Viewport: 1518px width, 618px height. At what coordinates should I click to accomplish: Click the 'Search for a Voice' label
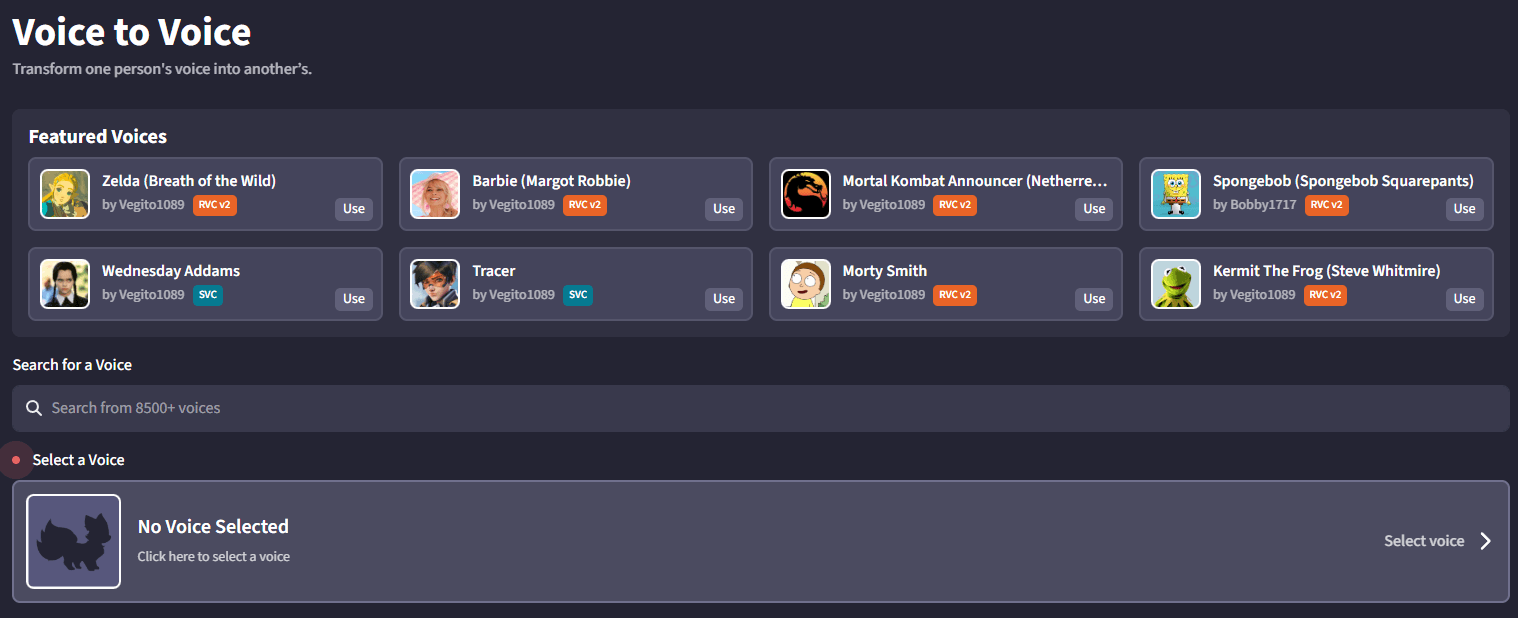72,365
